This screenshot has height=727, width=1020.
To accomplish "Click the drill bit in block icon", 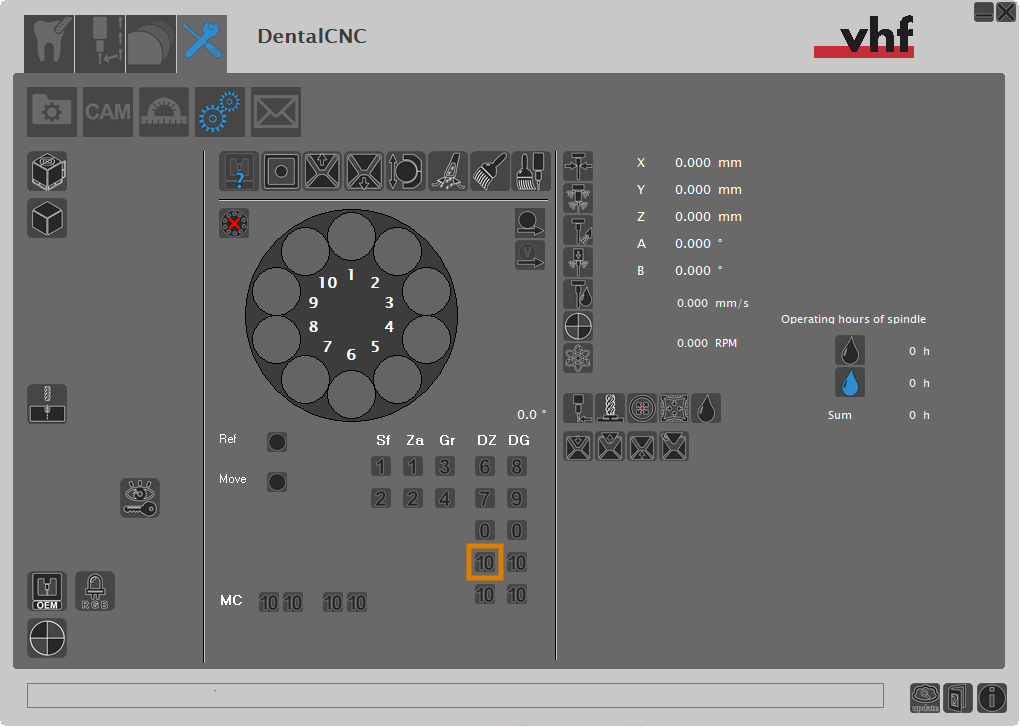I will (x=47, y=404).
